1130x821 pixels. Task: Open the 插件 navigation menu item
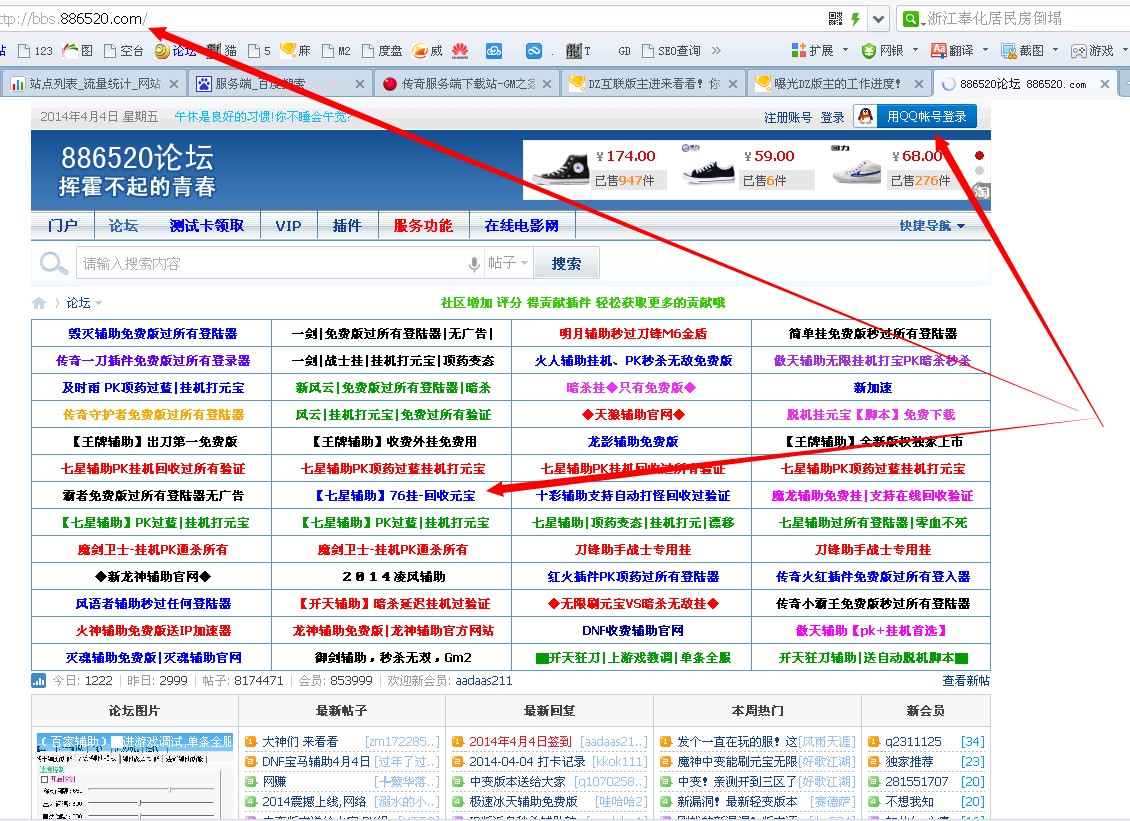click(x=347, y=226)
